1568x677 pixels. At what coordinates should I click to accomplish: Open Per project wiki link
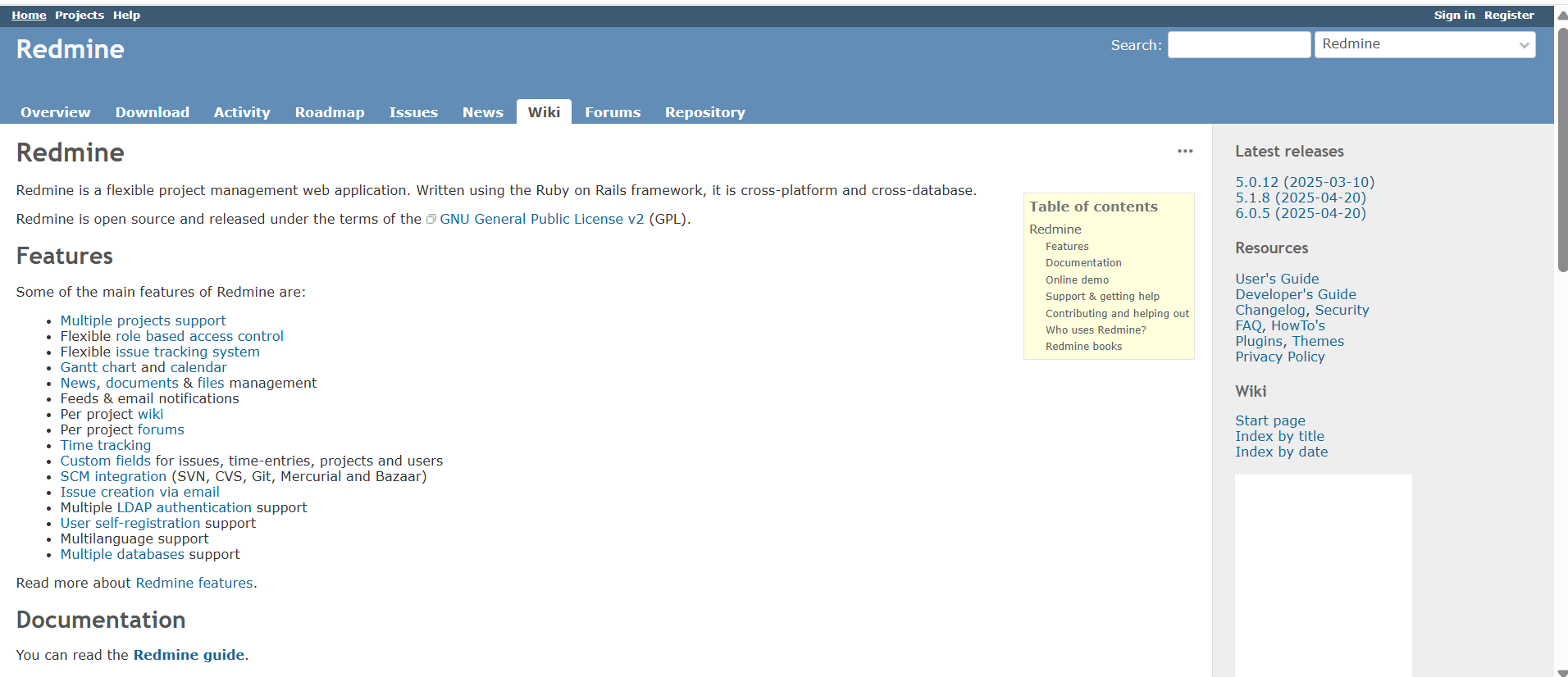coord(150,414)
